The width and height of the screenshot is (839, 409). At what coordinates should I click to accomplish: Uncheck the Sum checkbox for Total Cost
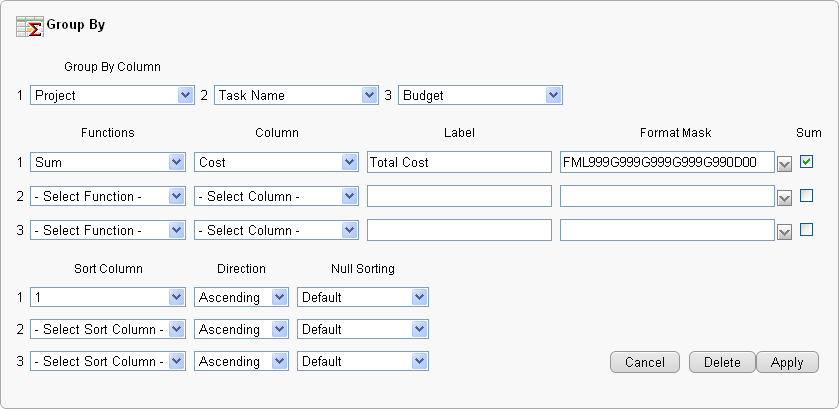click(x=807, y=161)
